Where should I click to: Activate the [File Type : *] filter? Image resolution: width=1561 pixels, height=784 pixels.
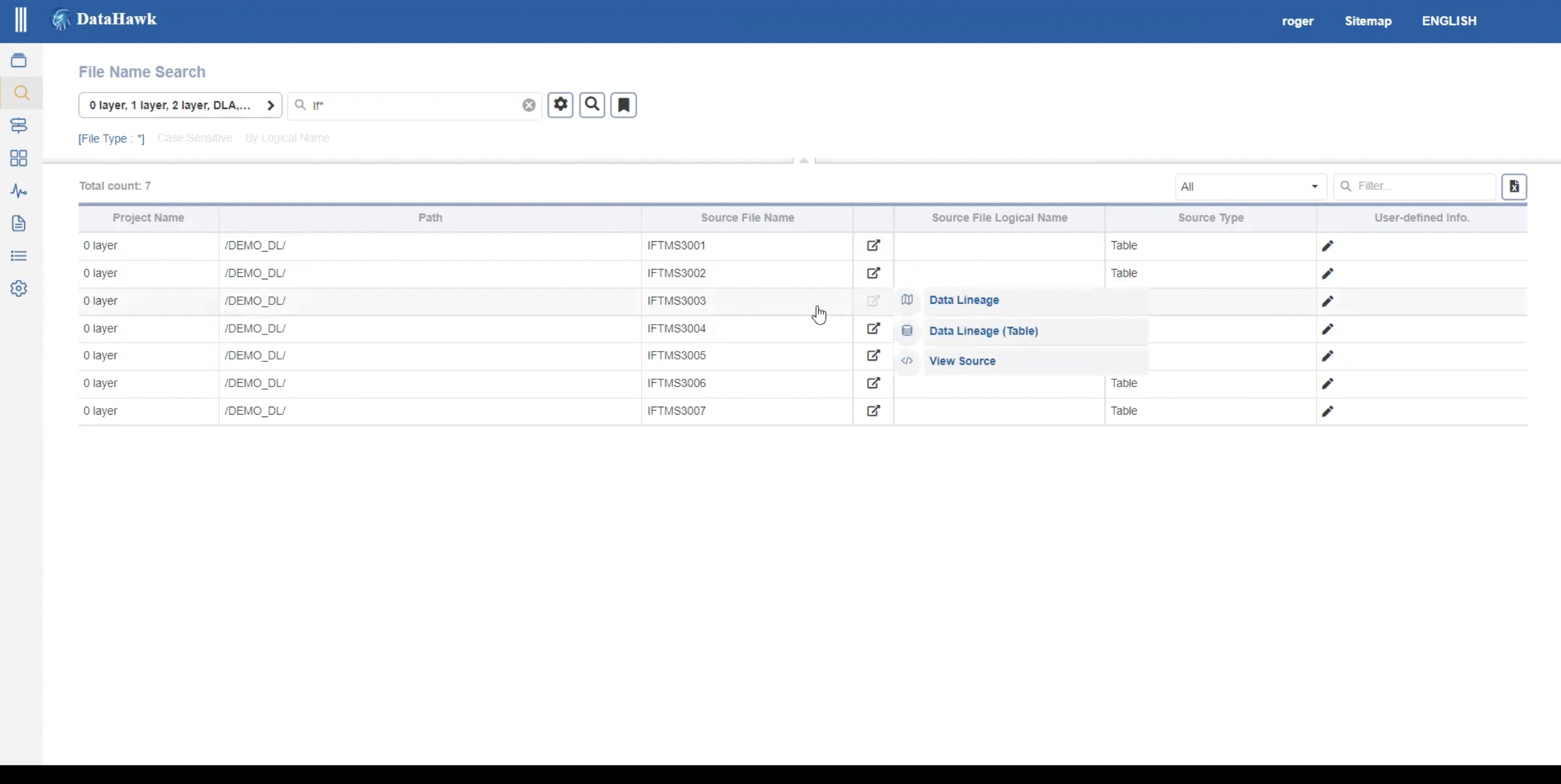click(x=111, y=138)
